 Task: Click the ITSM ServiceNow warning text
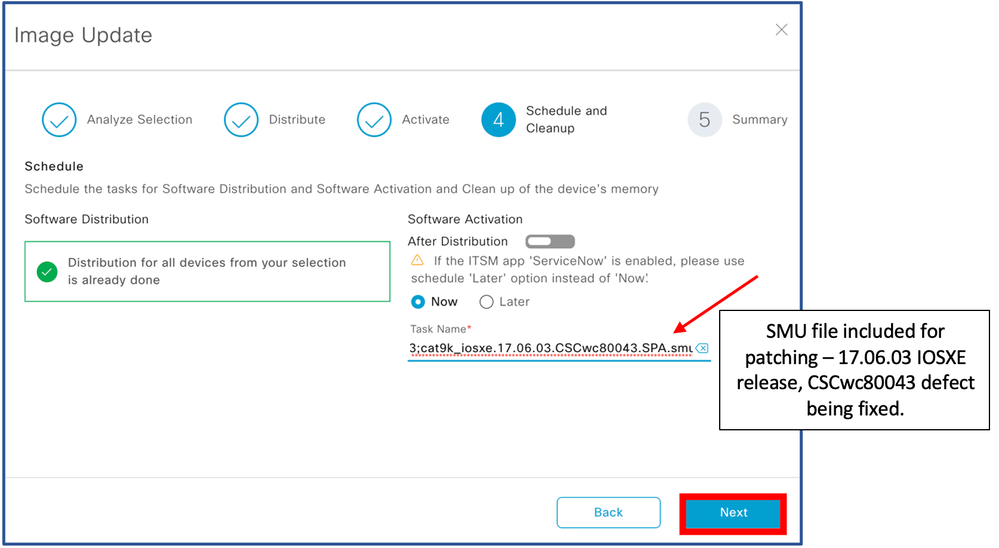point(577,270)
